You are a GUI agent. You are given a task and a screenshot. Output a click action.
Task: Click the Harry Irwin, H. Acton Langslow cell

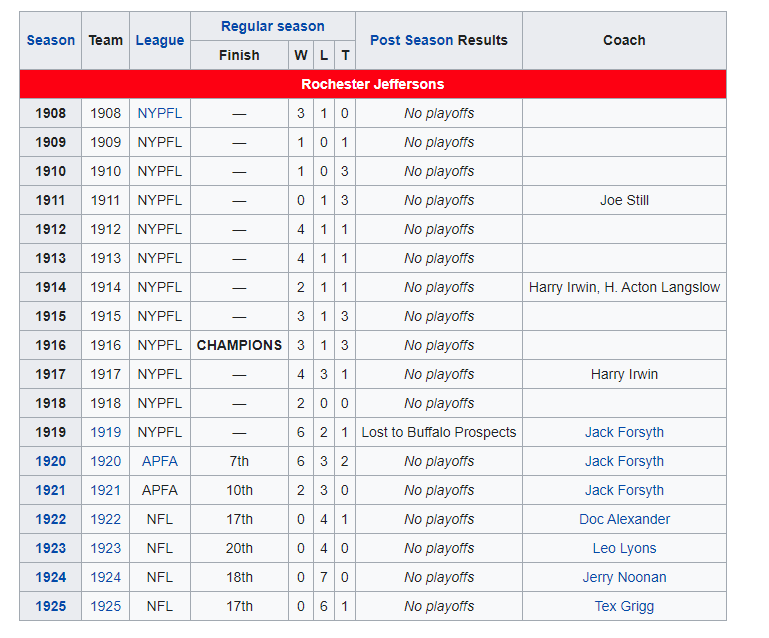[624, 287]
